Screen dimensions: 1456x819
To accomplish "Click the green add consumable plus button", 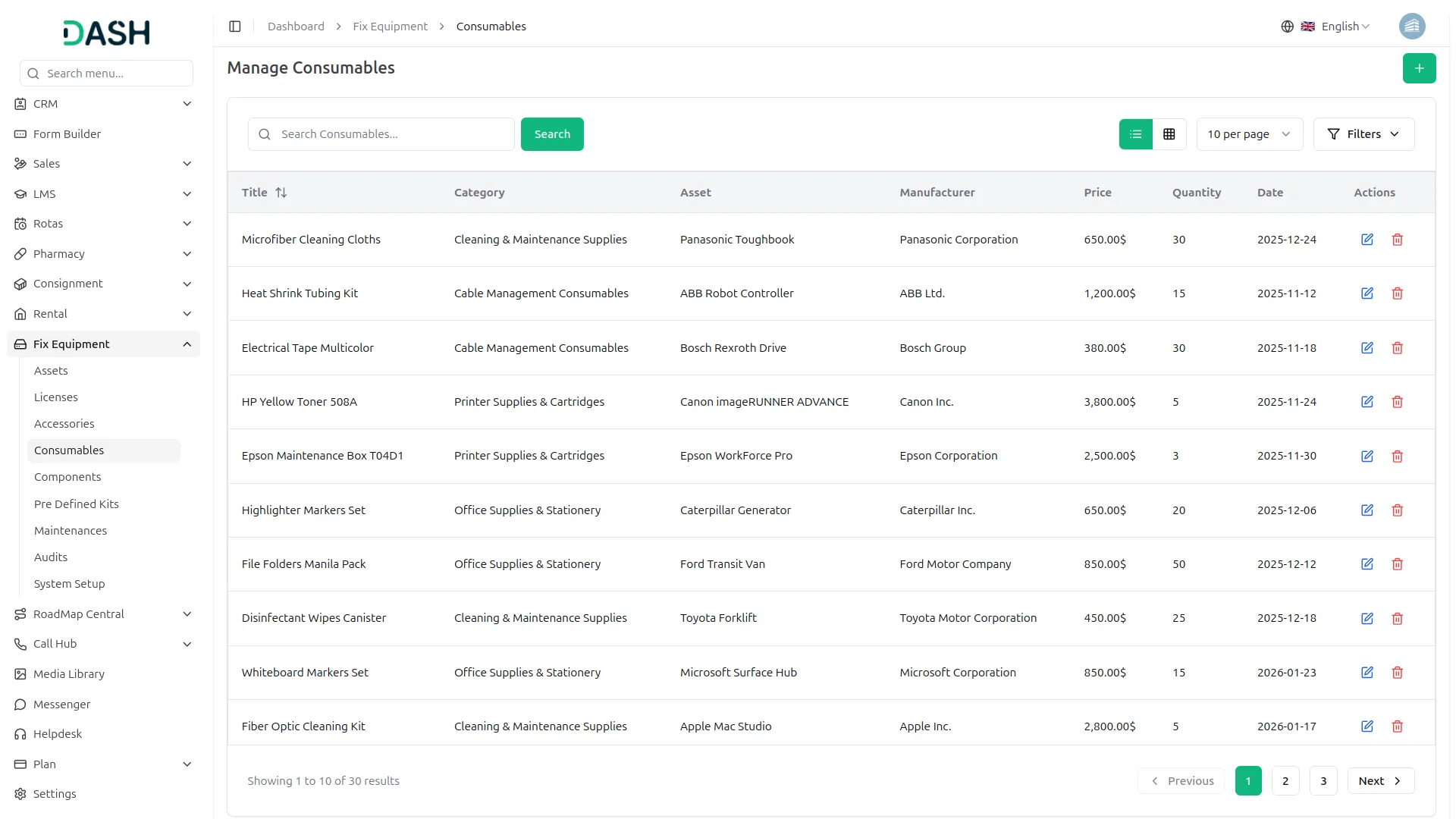I will click(1419, 68).
